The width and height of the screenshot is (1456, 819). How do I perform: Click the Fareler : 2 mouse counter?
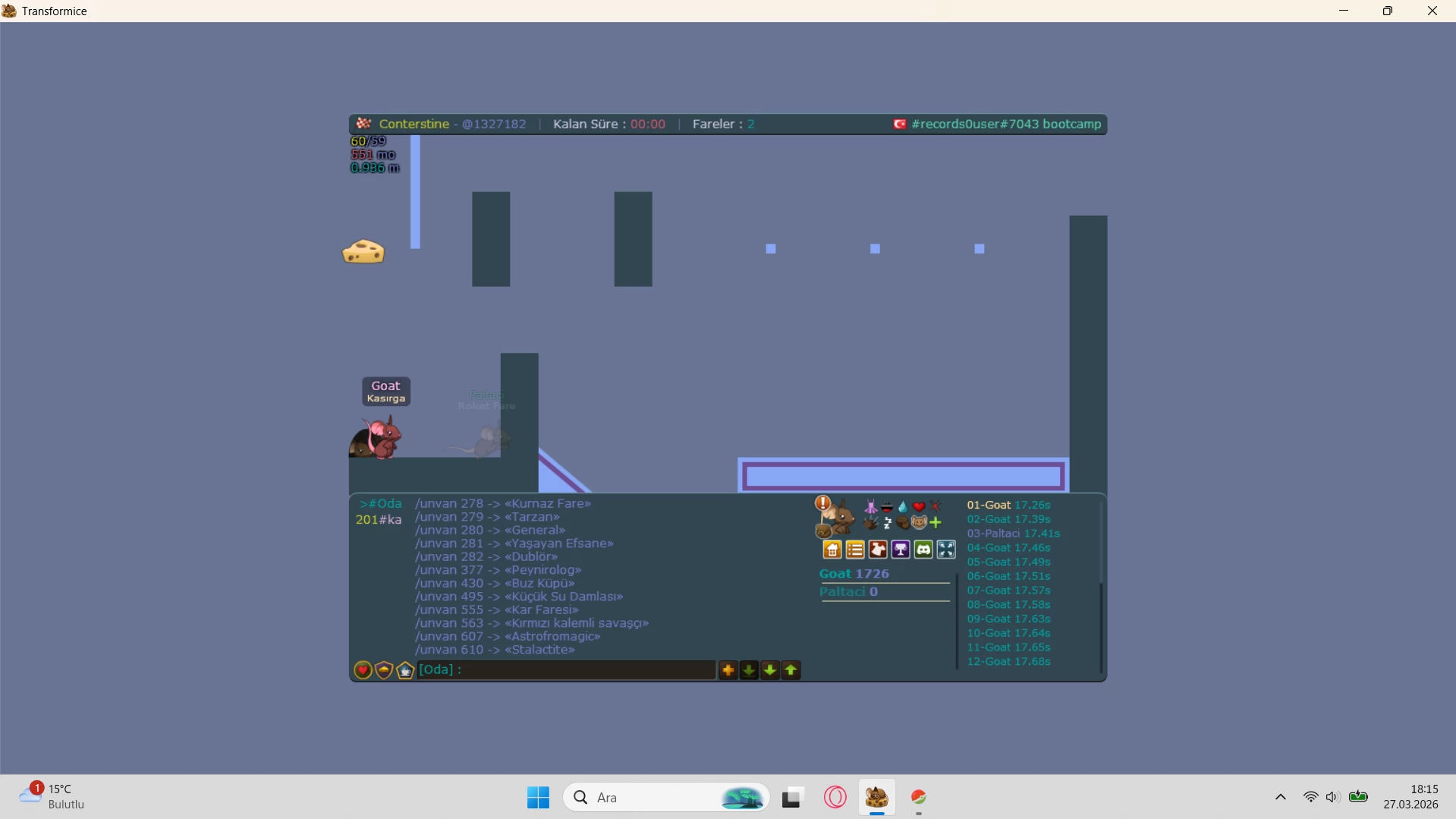tap(724, 124)
